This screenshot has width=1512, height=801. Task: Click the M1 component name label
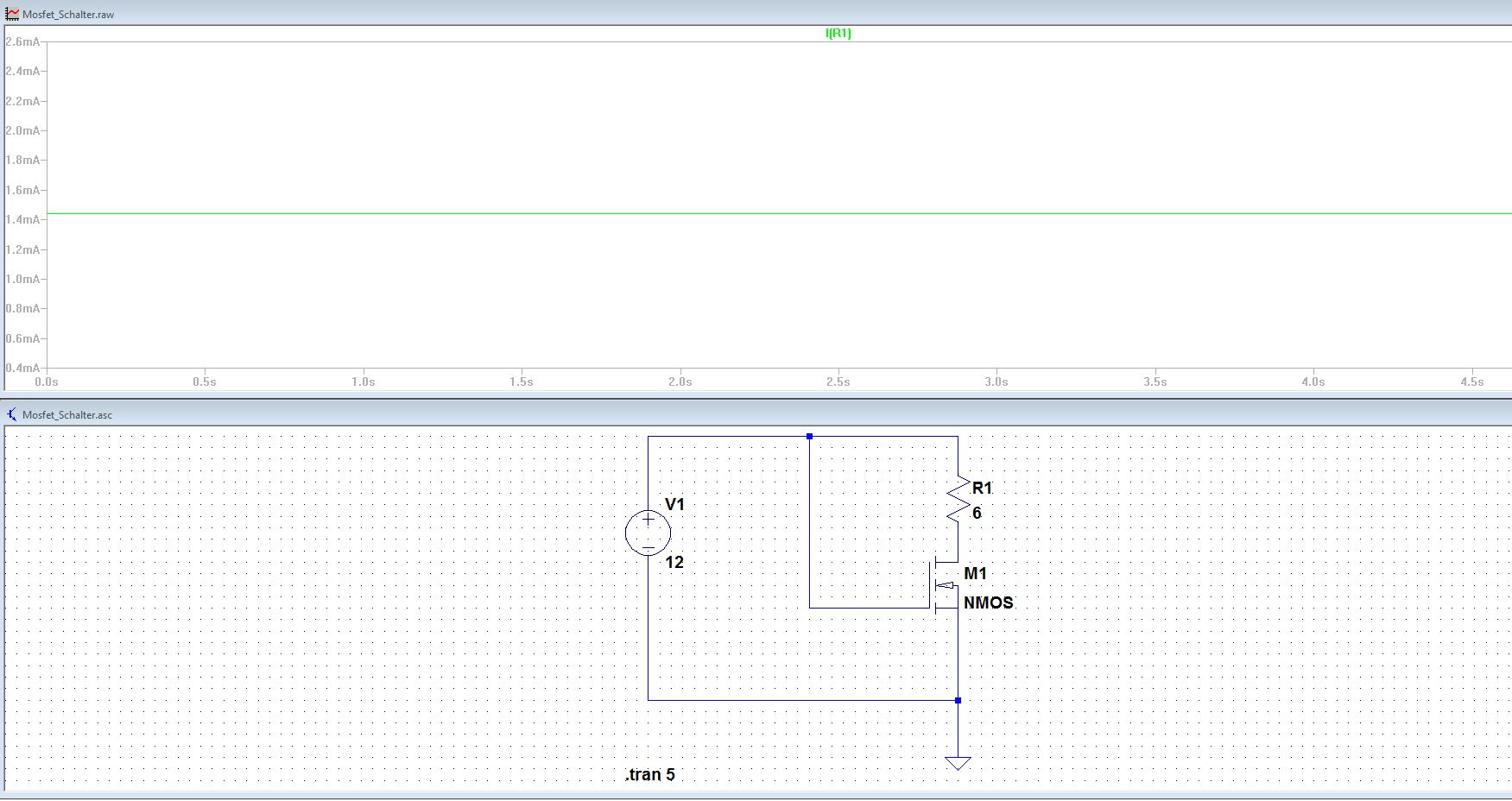975,573
